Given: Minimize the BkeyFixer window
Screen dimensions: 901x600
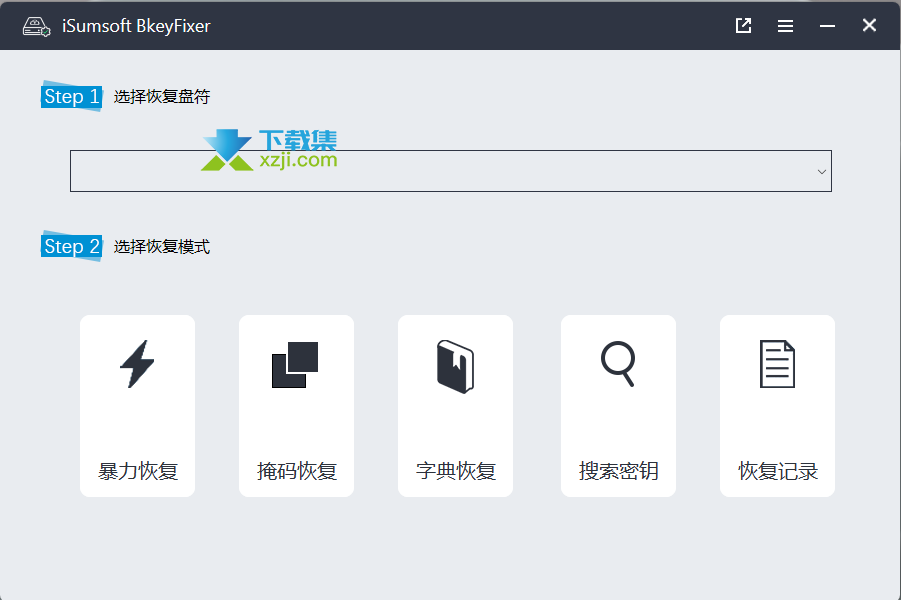Looking at the screenshot, I should (827, 26).
